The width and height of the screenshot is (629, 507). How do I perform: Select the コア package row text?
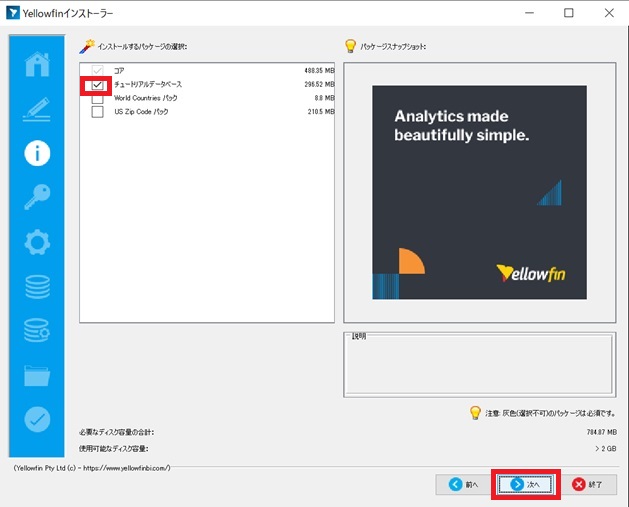pos(119,71)
